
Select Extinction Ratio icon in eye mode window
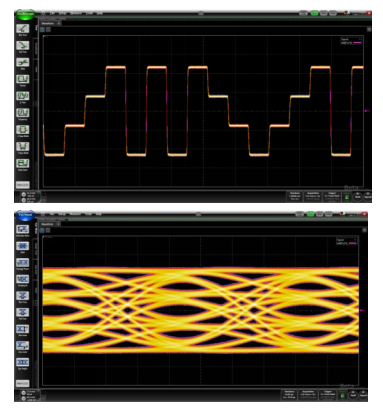[x=23, y=229]
